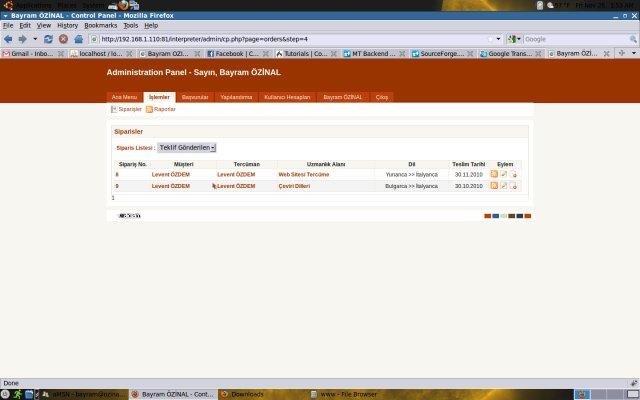Click the URL address bar field
Viewport: 640px width, 400px height.
(x=292, y=39)
